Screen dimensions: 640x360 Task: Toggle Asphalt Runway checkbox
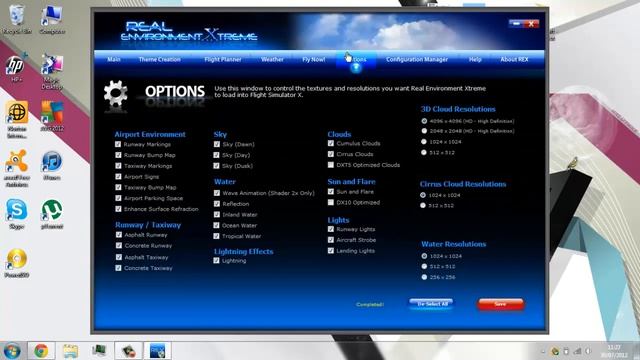[x=118, y=235]
